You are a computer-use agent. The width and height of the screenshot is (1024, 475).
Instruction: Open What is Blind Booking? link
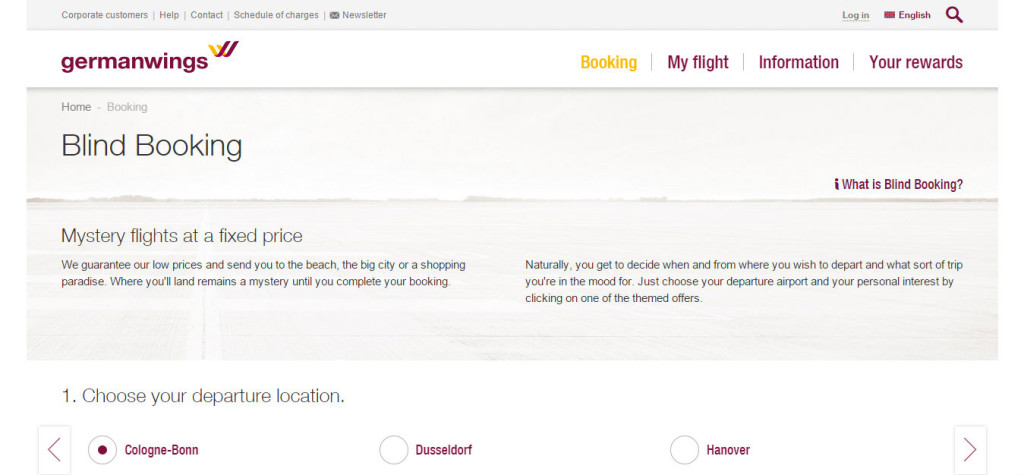tap(902, 184)
